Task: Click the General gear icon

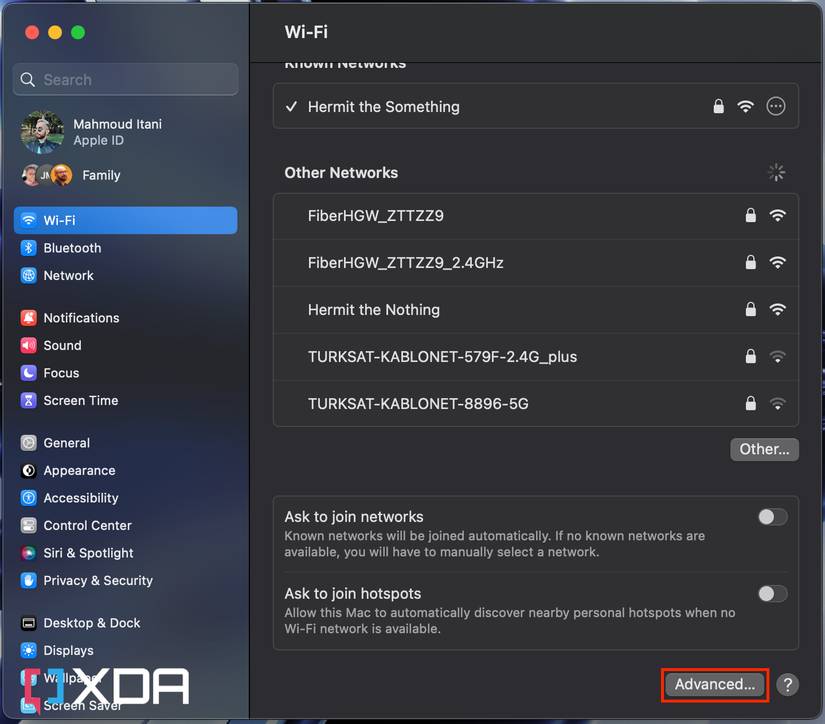Action: 28,443
